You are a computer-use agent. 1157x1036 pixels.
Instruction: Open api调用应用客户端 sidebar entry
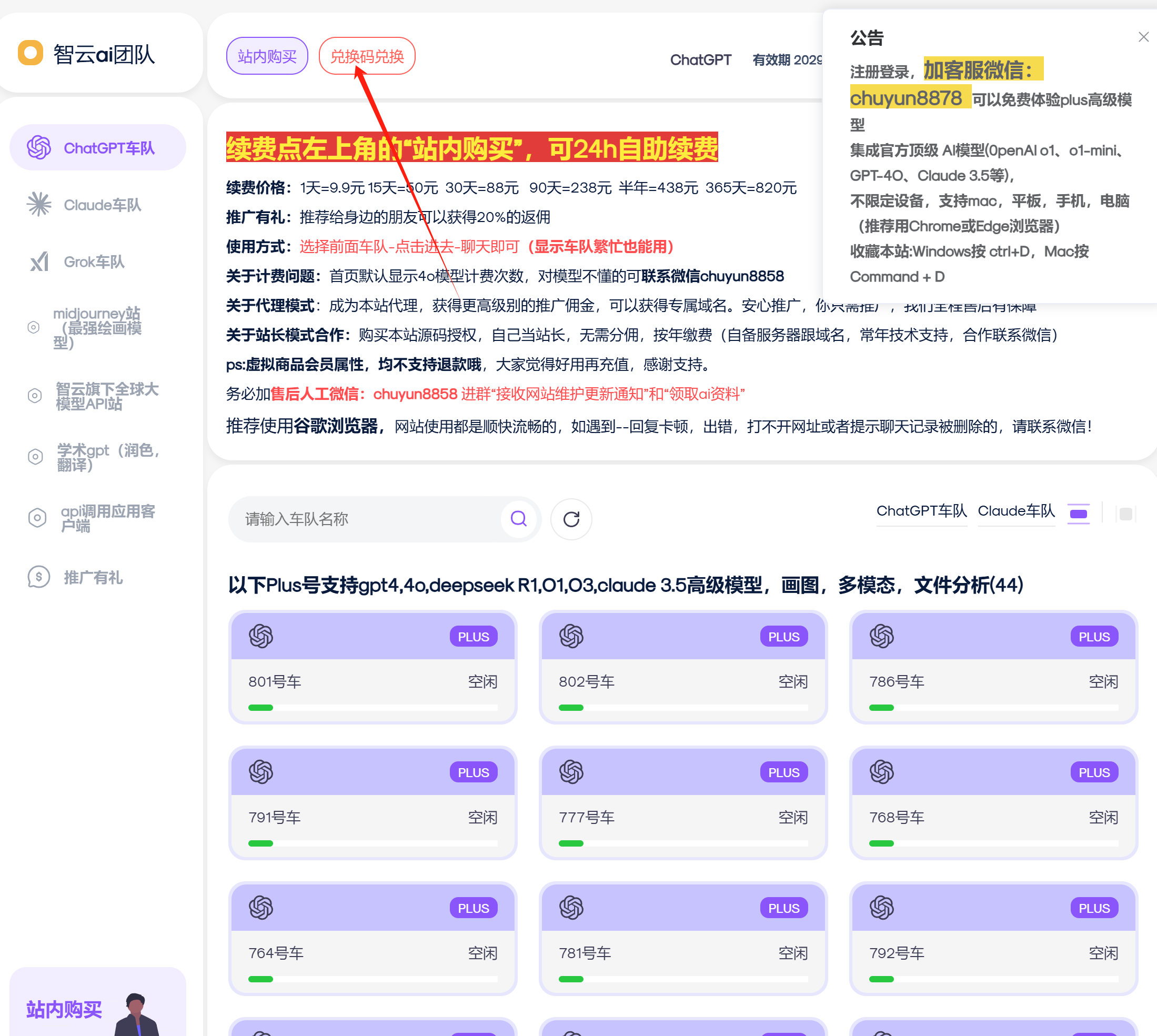pyautogui.click(x=107, y=518)
